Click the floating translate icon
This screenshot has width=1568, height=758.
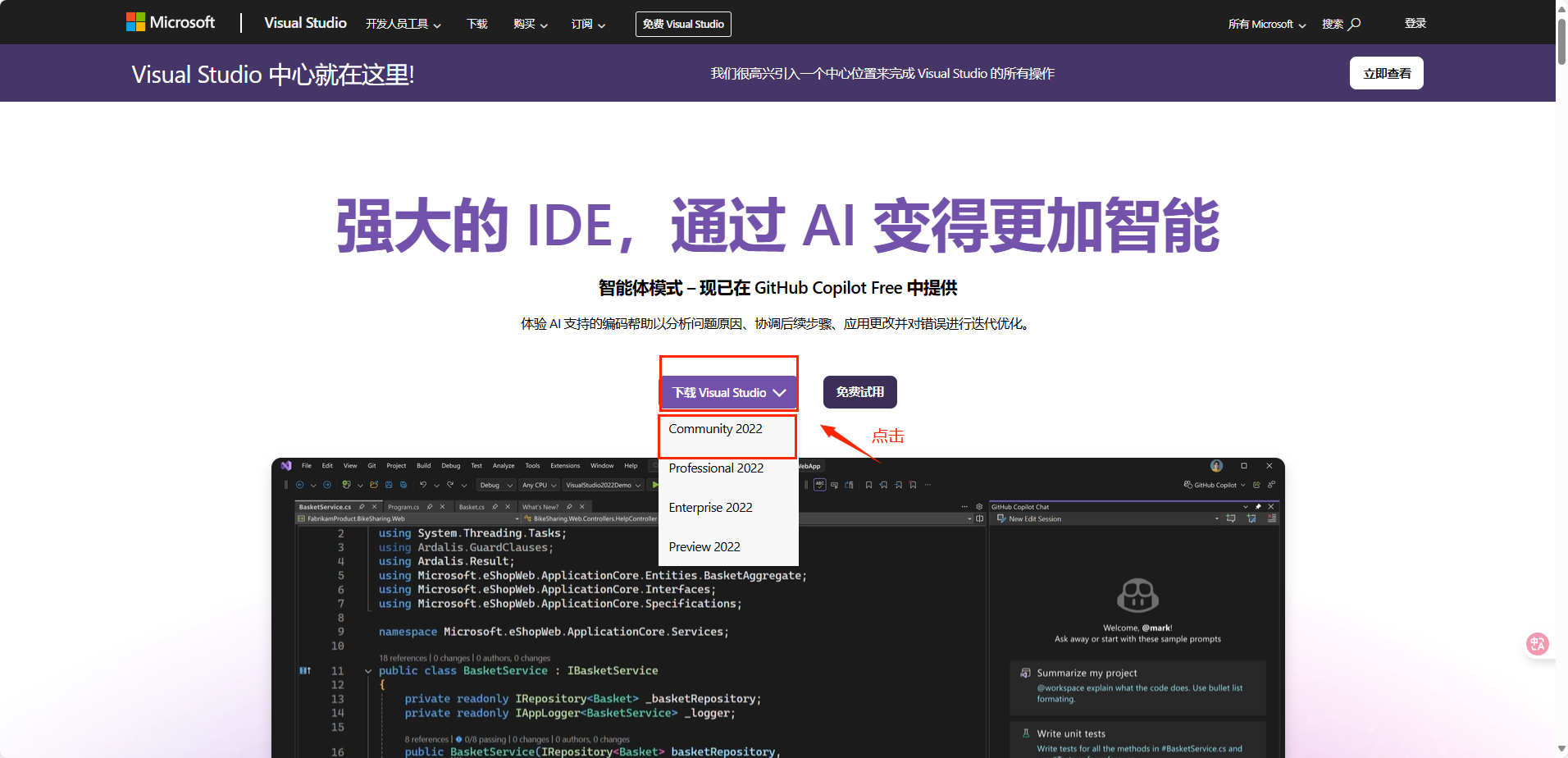pyautogui.click(x=1537, y=644)
